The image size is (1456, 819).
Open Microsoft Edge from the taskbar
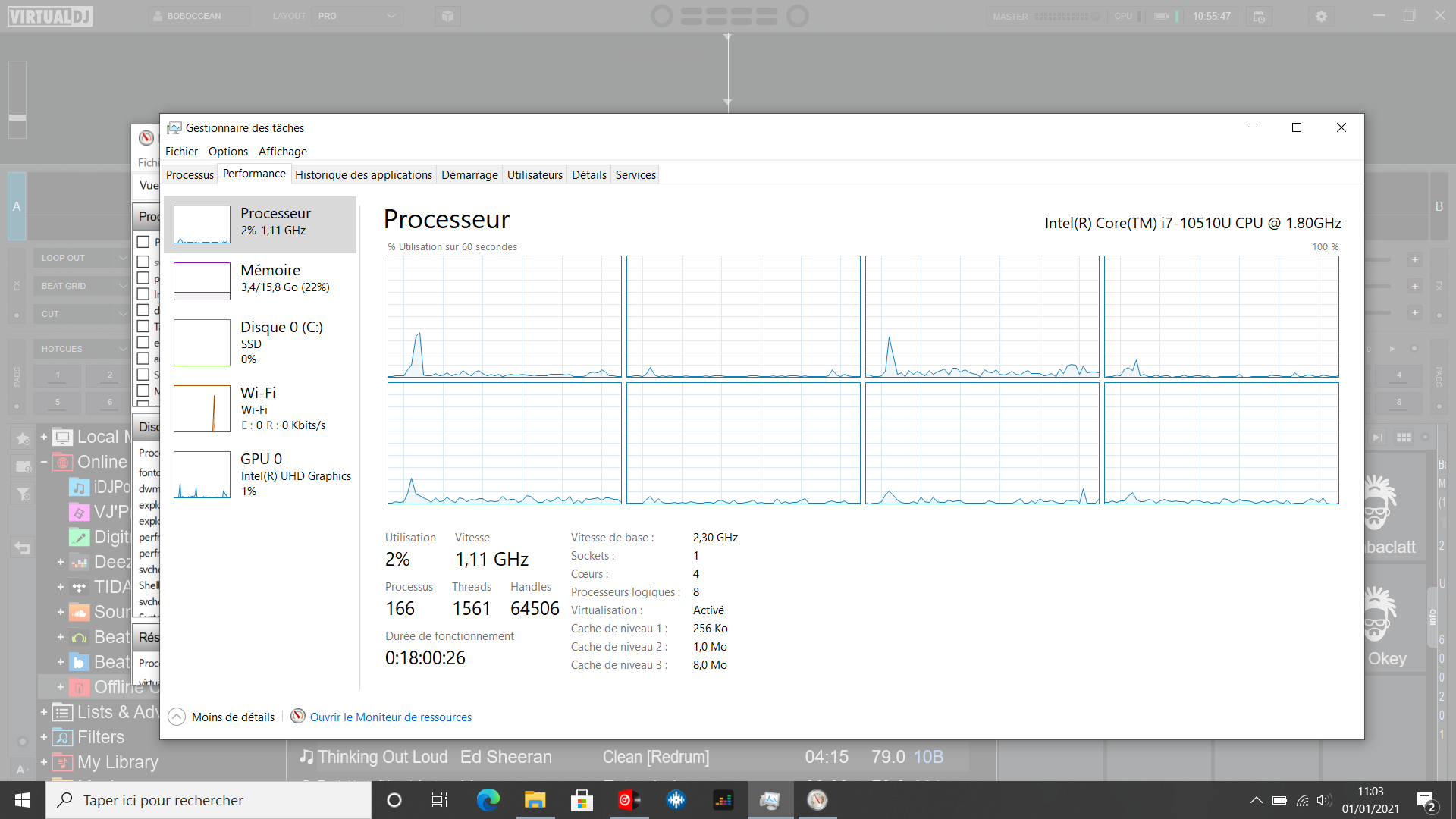(488, 800)
